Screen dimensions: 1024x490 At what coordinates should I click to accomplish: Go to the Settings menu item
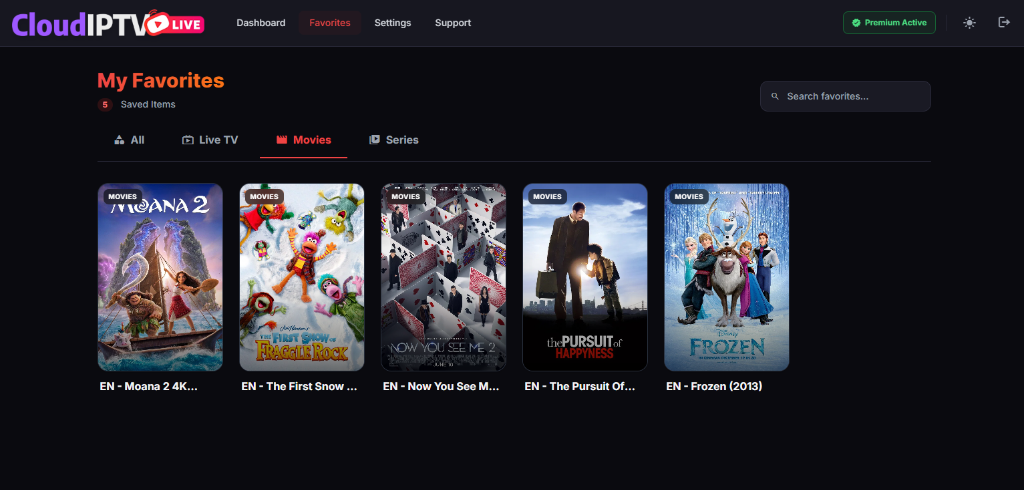392,23
